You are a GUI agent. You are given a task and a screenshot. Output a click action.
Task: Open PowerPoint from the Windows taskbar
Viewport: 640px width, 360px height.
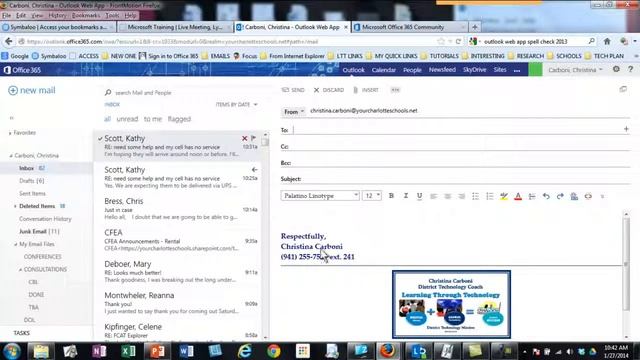tap(157, 351)
